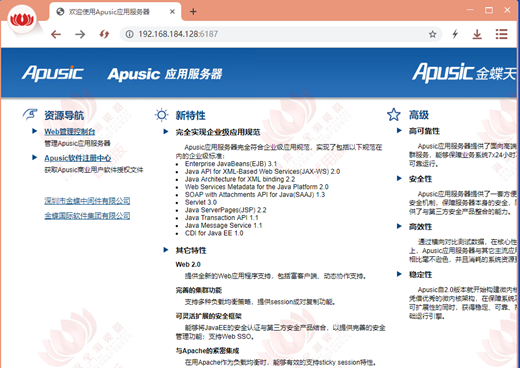
Task: Click the 其它特性 heading
Action: click(x=191, y=250)
